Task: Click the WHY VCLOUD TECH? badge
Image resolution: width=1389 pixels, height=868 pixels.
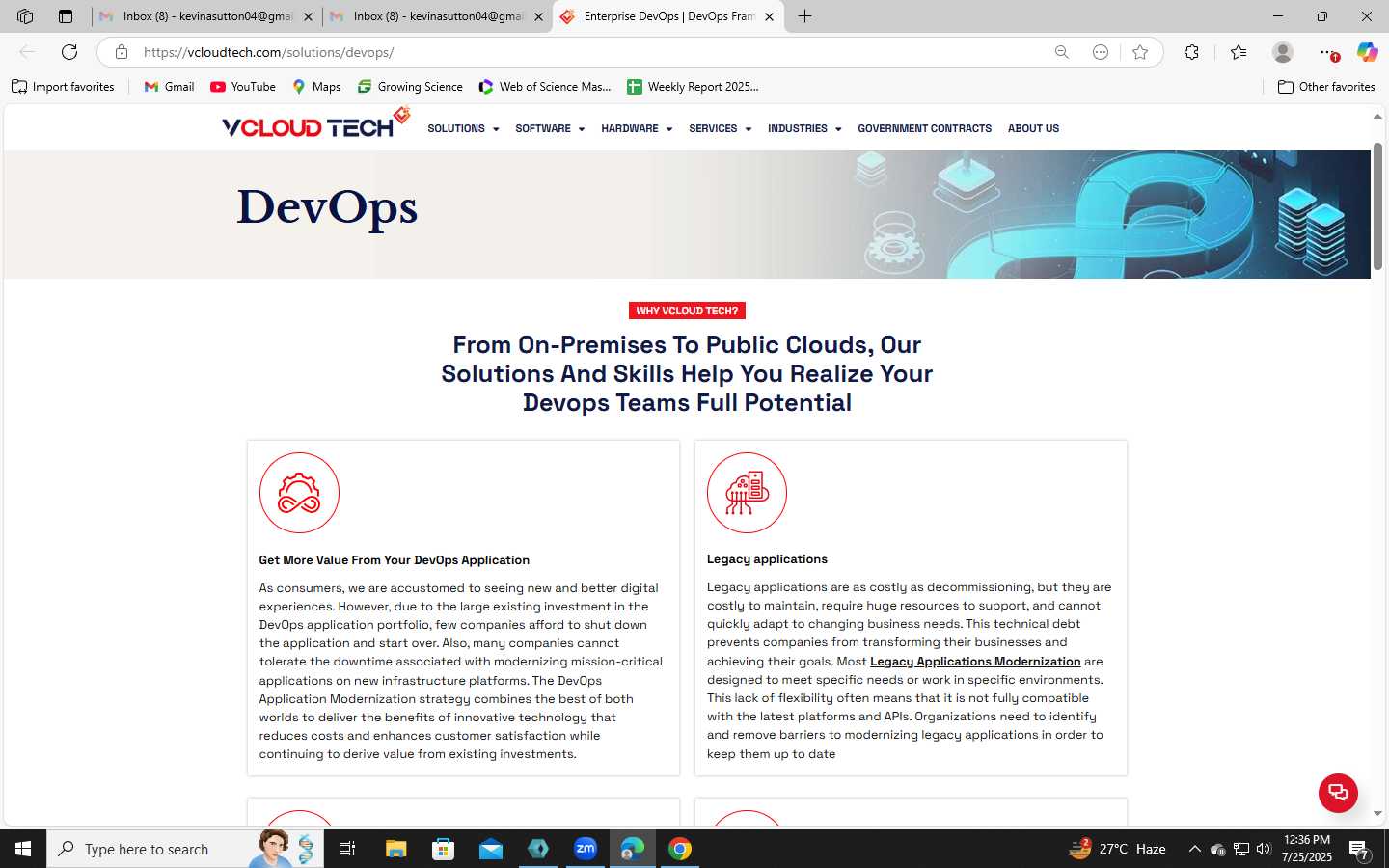Action: click(687, 311)
